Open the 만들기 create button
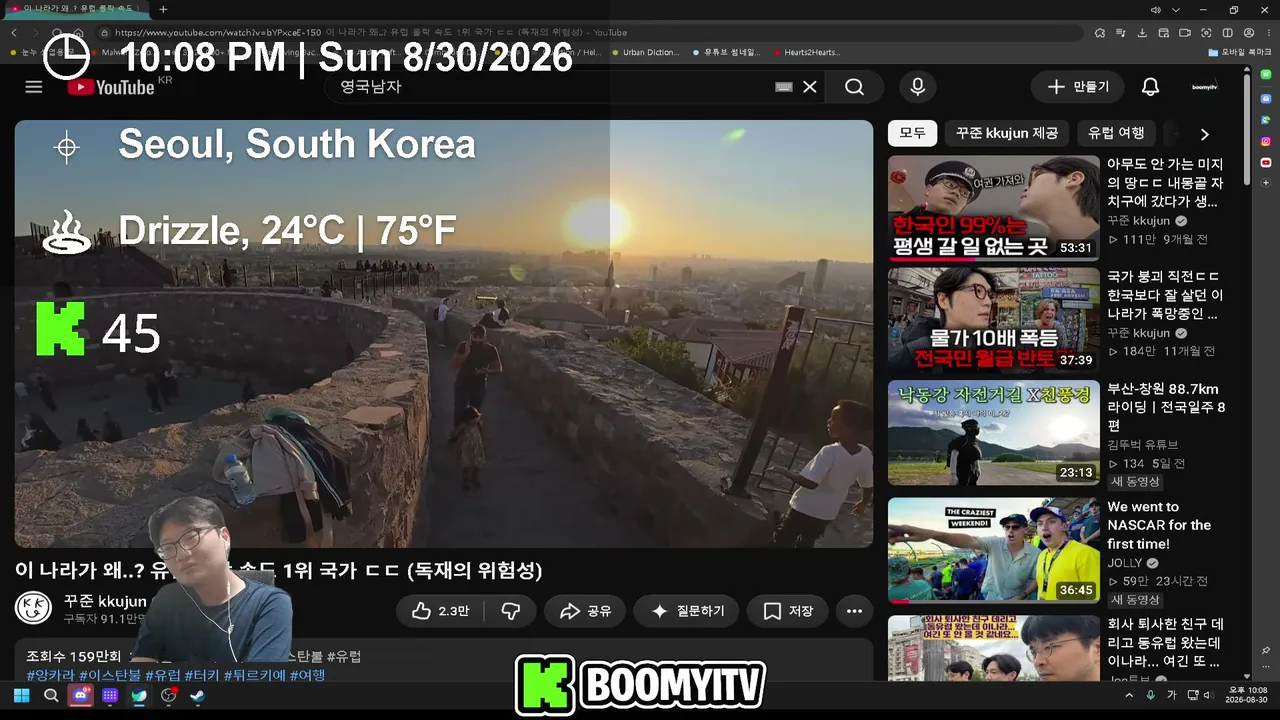The image size is (1280, 720). pyautogui.click(x=1078, y=87)
